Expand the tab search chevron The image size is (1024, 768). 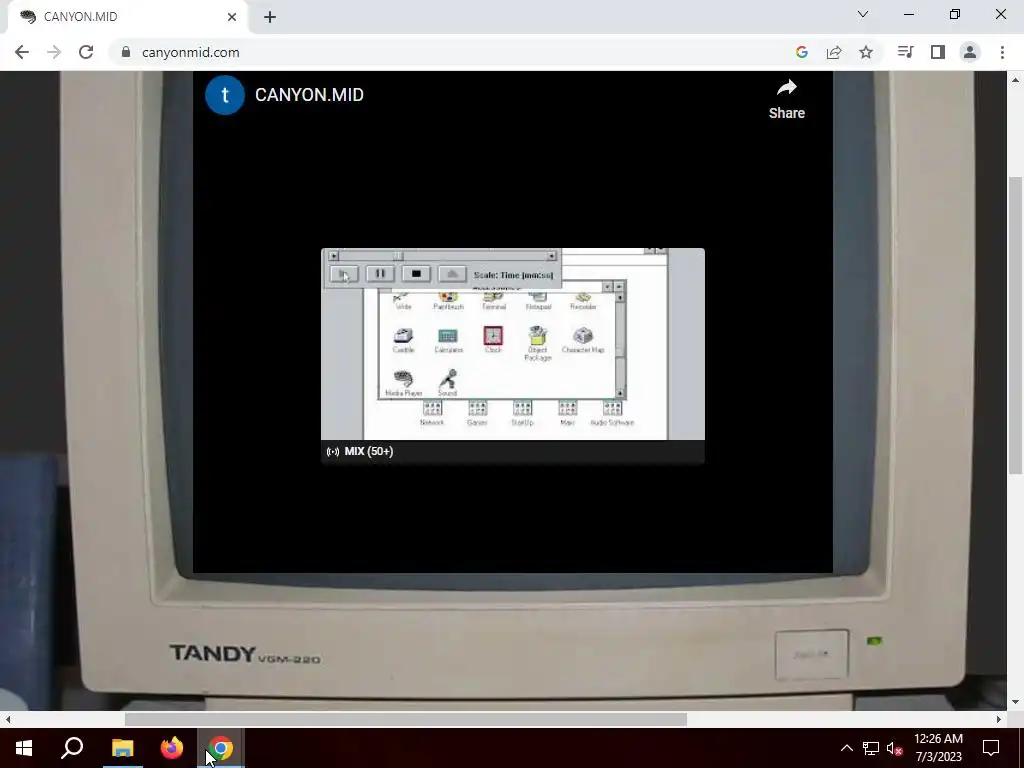[863, 14]
